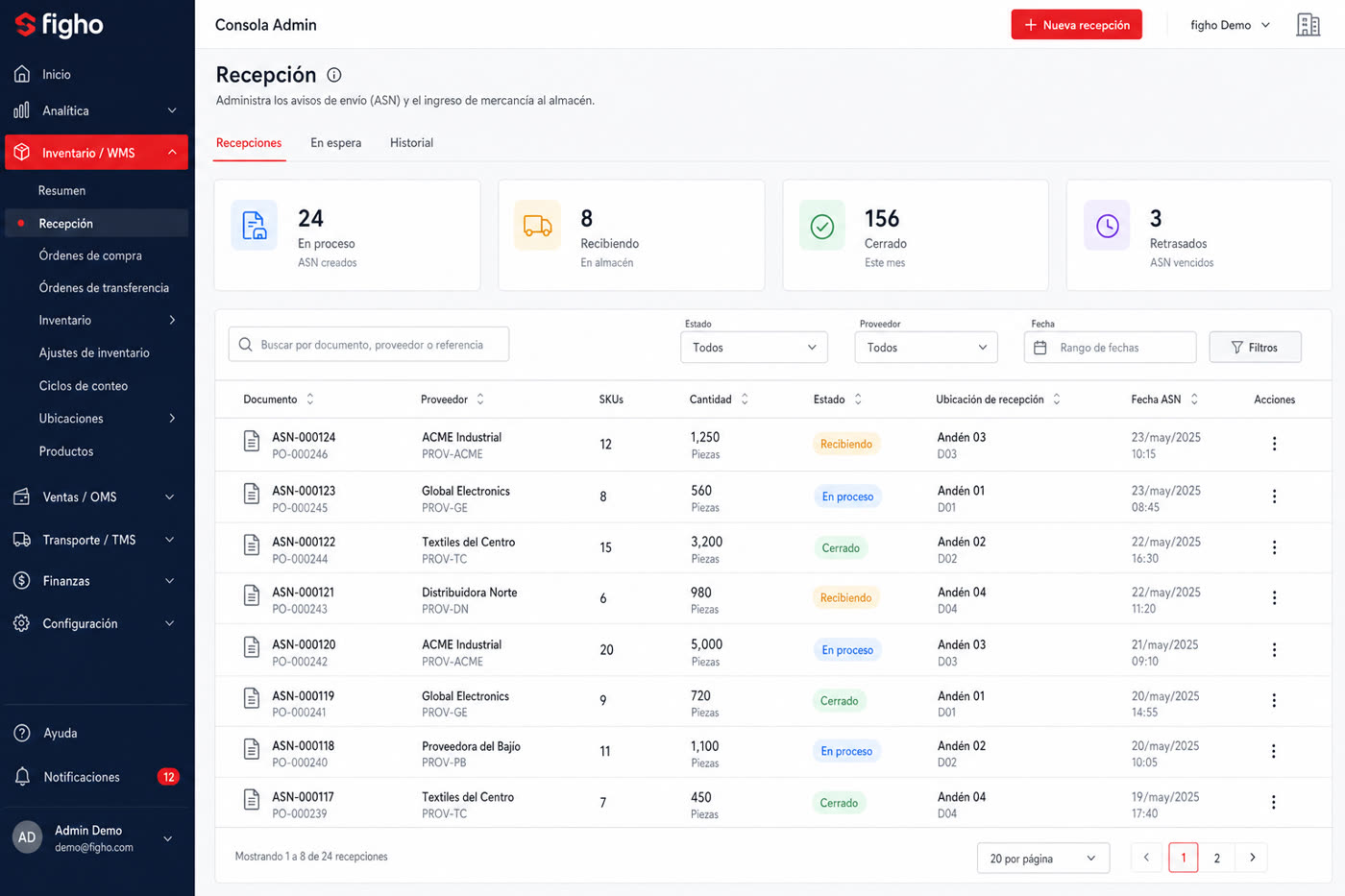This screenshot has height=896, width=1345.
Task: Click the three-dot actions menu for ASN-000124
Action: click(1274, 444)
